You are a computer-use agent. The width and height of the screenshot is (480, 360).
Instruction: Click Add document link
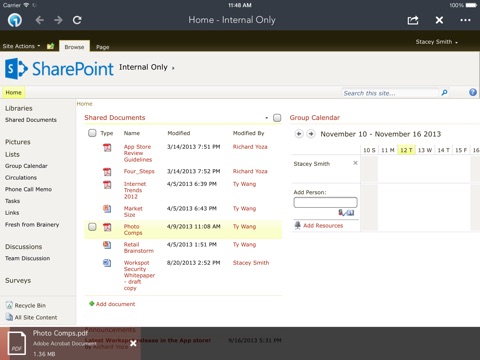click(115, 304)
